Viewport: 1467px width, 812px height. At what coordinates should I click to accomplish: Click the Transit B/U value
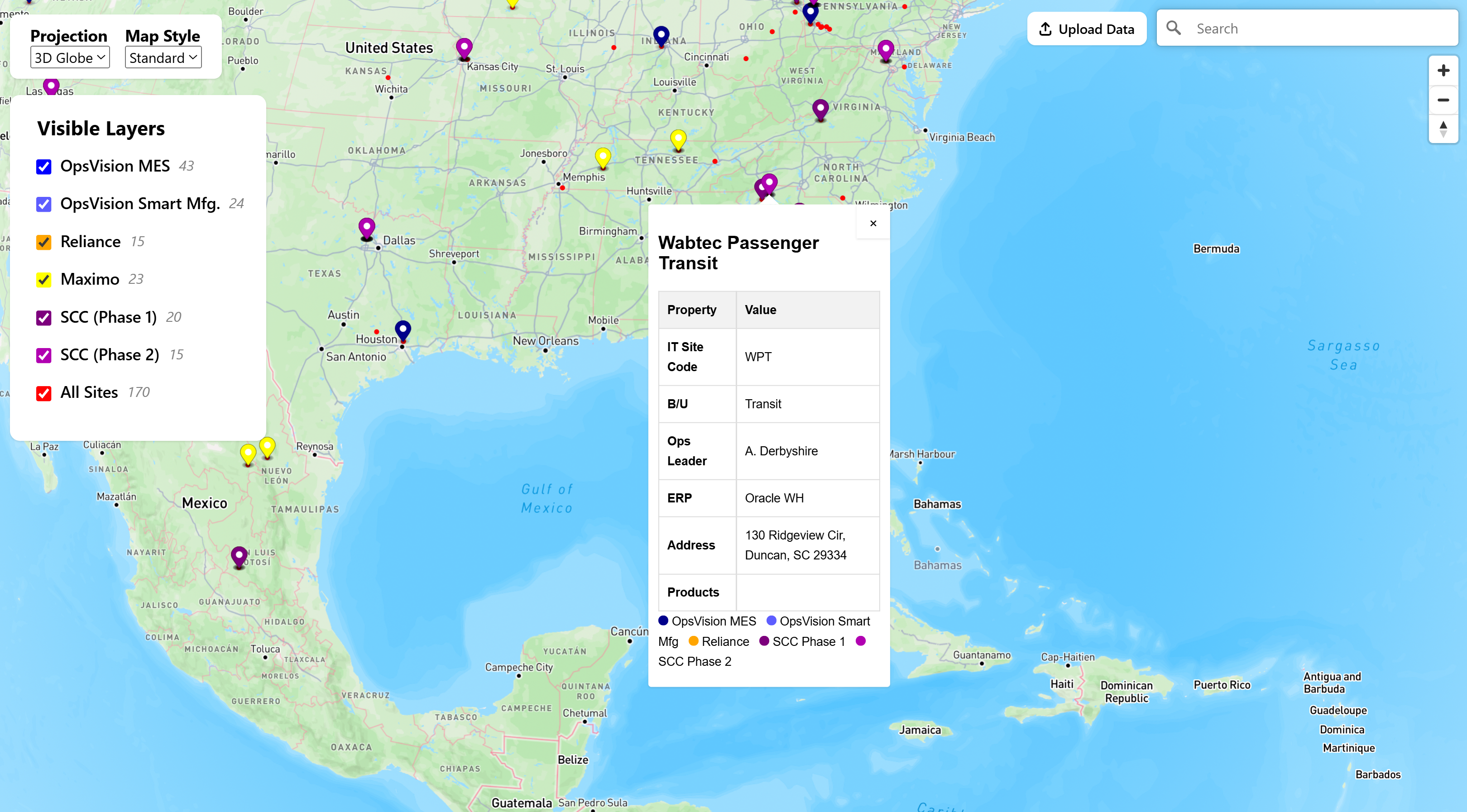(808, 404)
